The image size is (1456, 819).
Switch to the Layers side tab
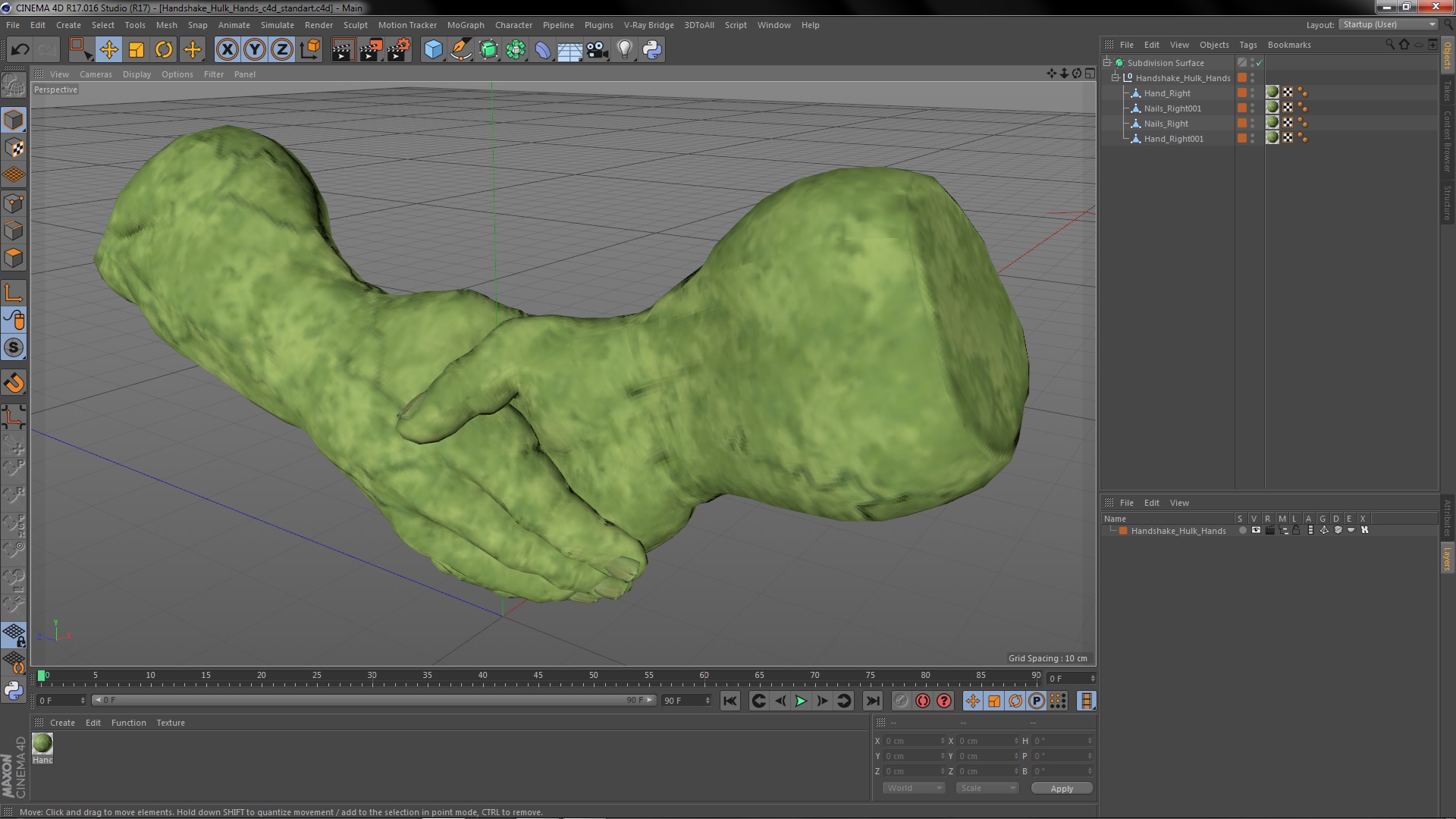1447,559
